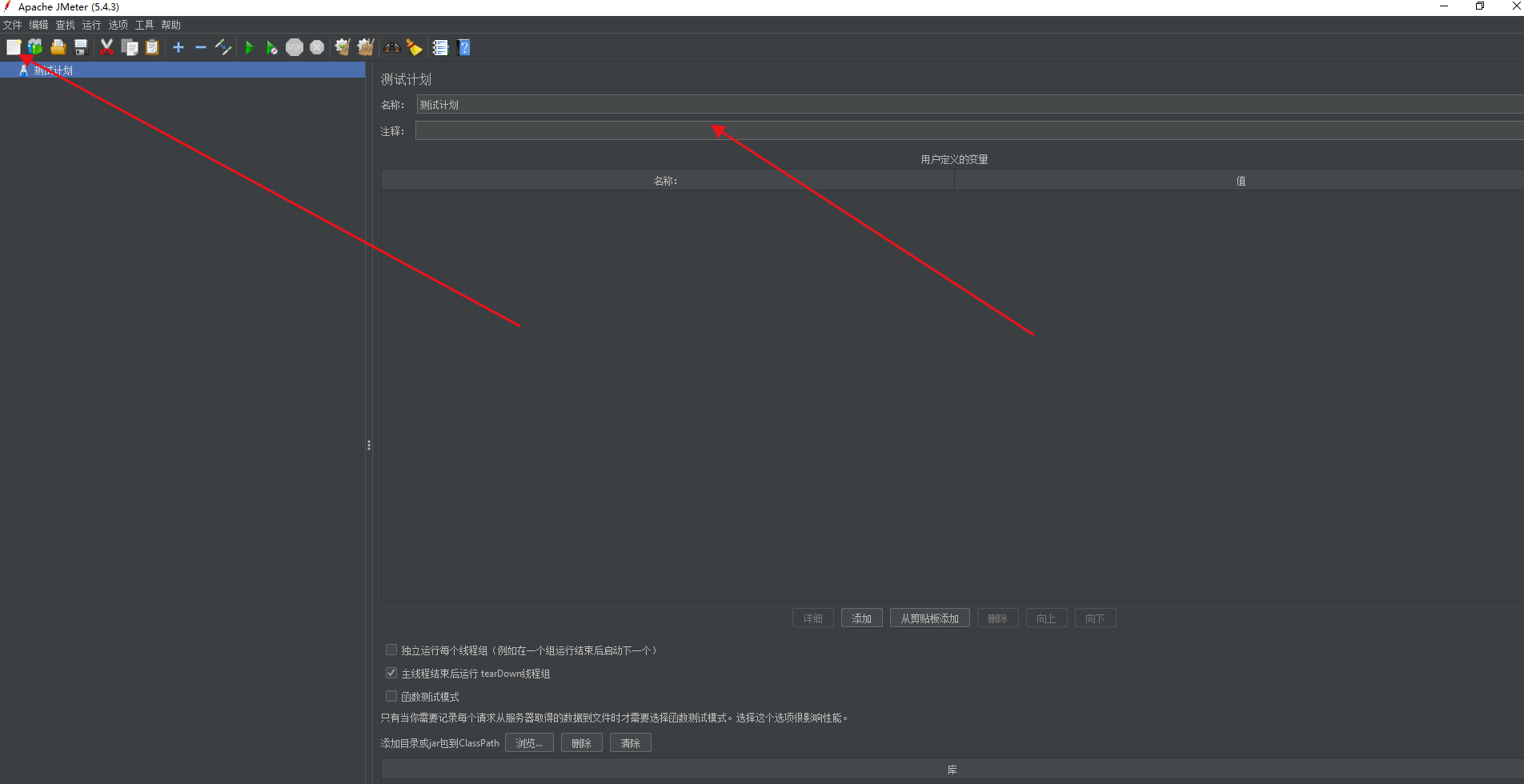Image resolution: width=1524 pixels, height=784 pixels.
Task: Click the 删除 button under variables table
Action: (998, 618)
